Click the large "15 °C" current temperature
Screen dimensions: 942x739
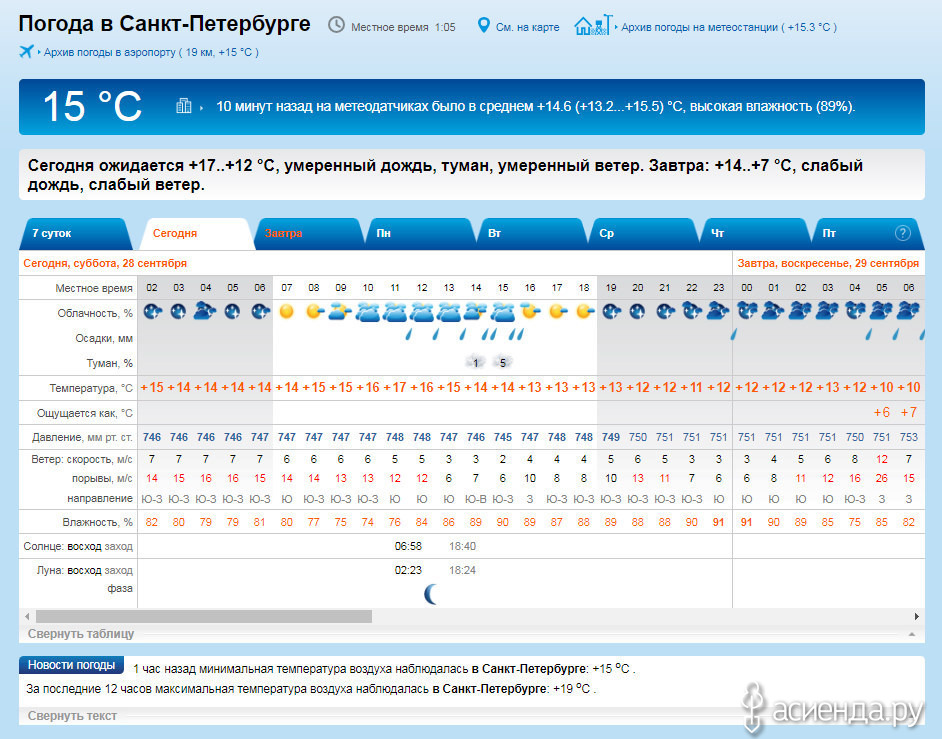93,107
